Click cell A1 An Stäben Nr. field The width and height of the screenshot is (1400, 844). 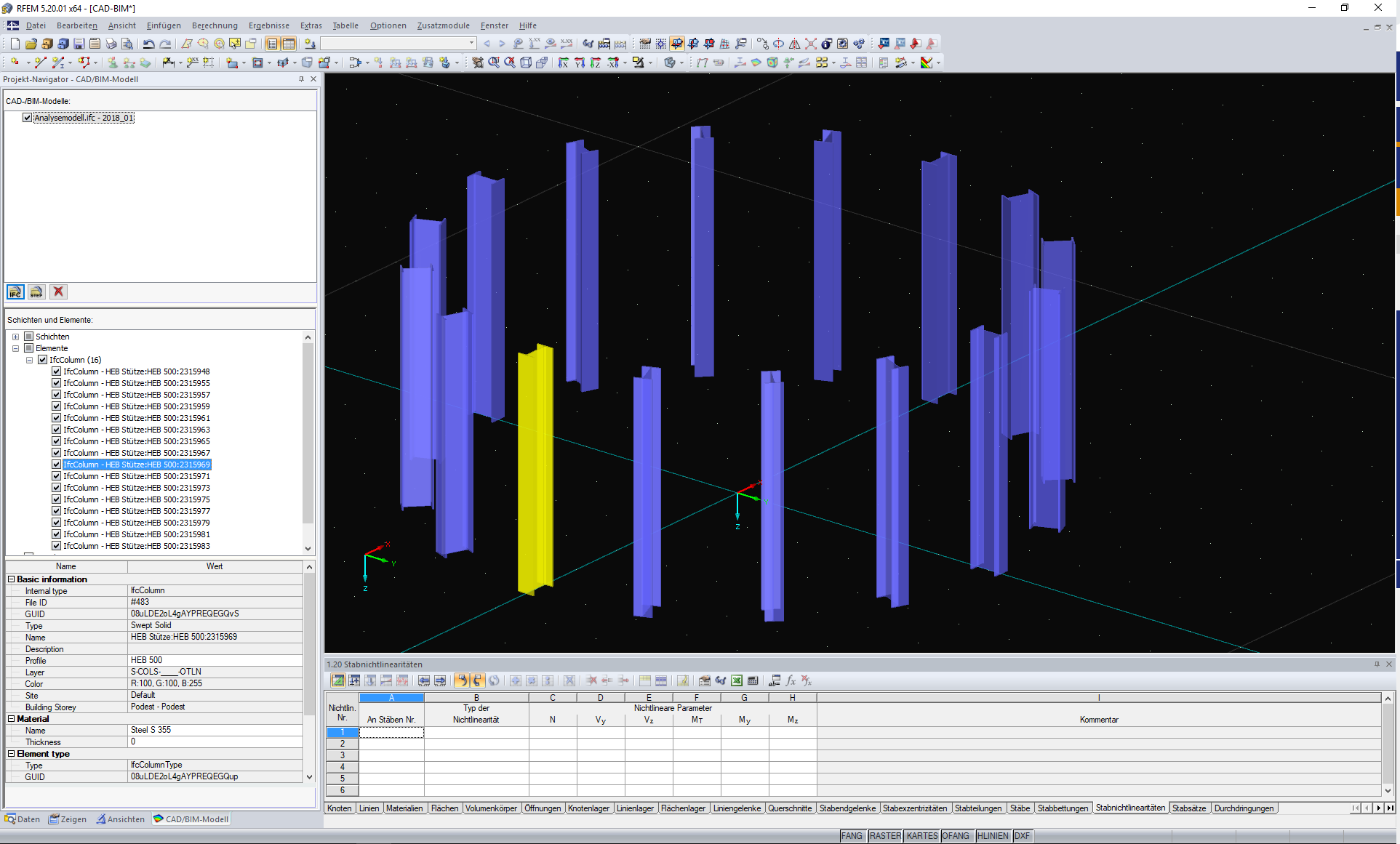[x=391, y=732]
